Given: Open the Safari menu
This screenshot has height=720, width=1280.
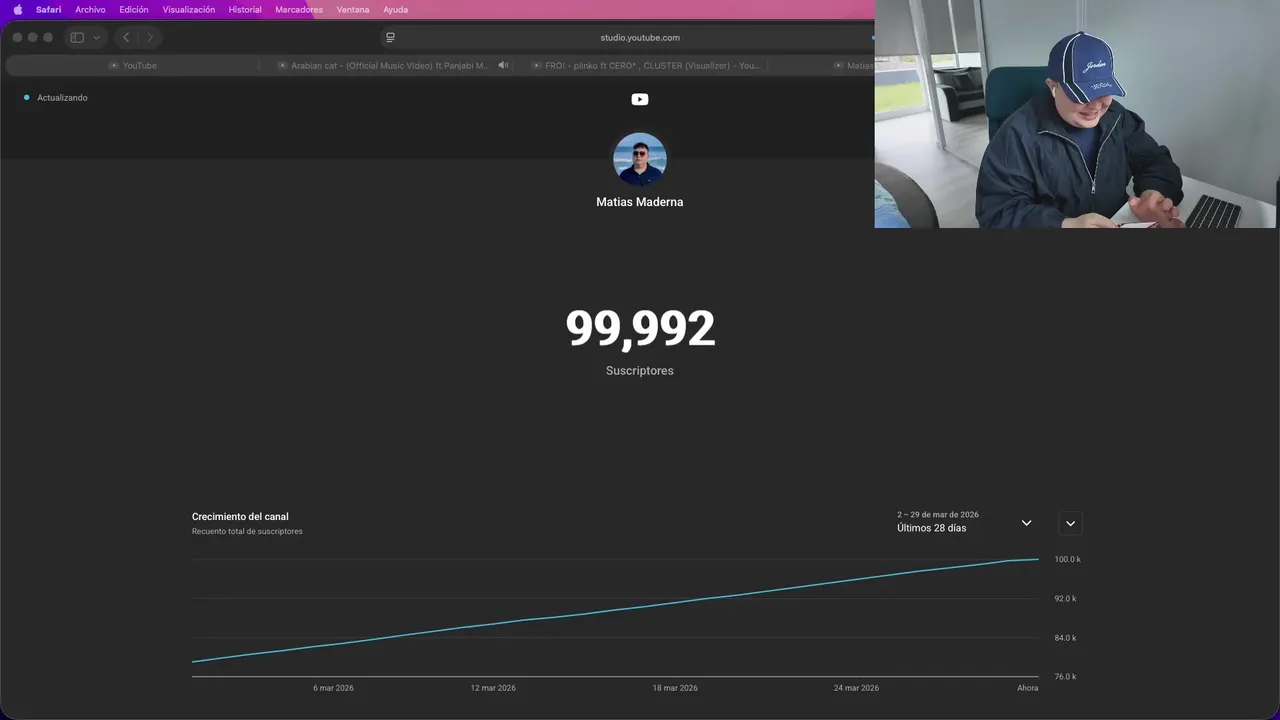Looking at the screenshot, I should click(x=48, y=10).
